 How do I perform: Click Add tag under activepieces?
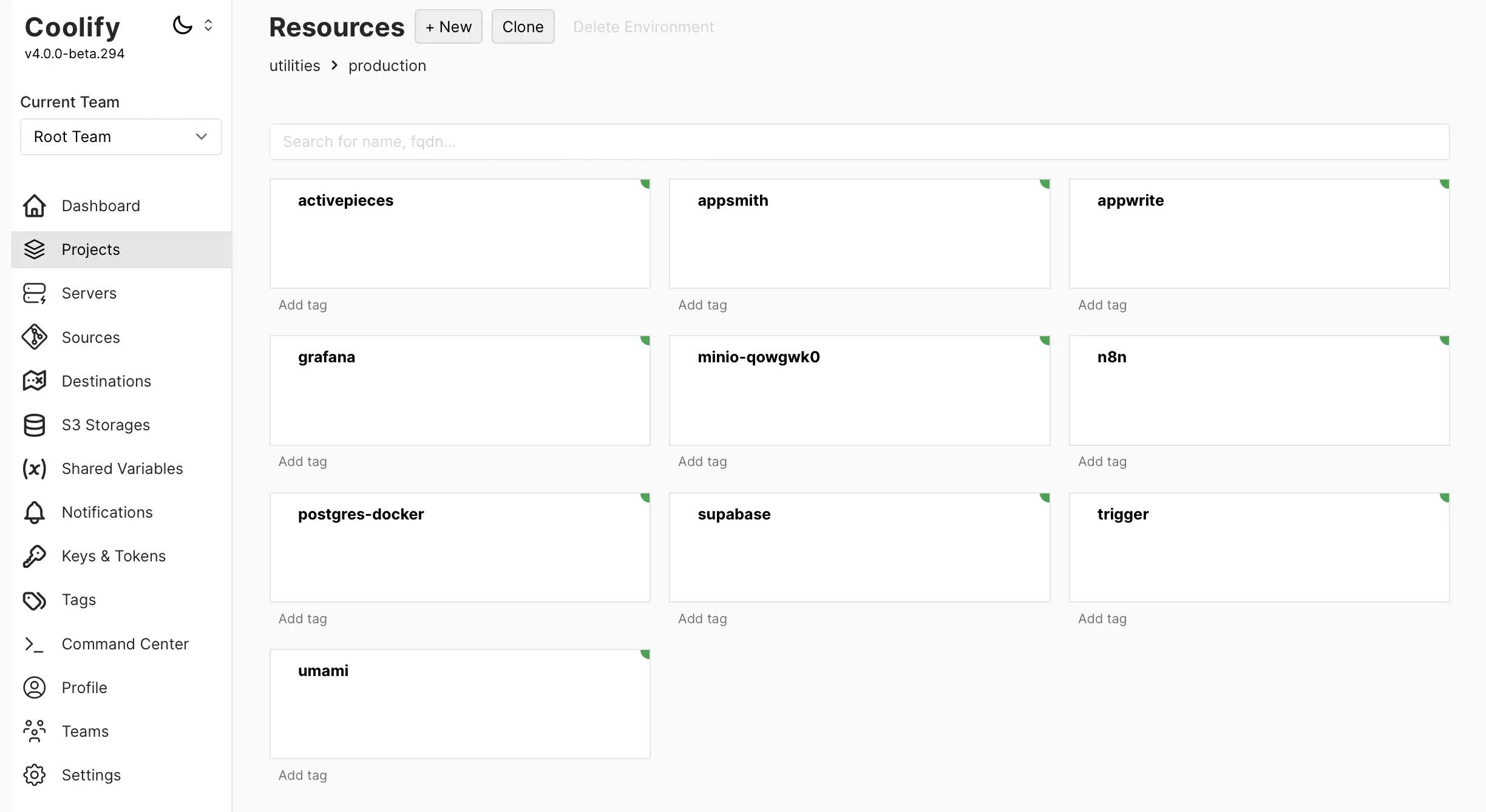coord(303,305)
